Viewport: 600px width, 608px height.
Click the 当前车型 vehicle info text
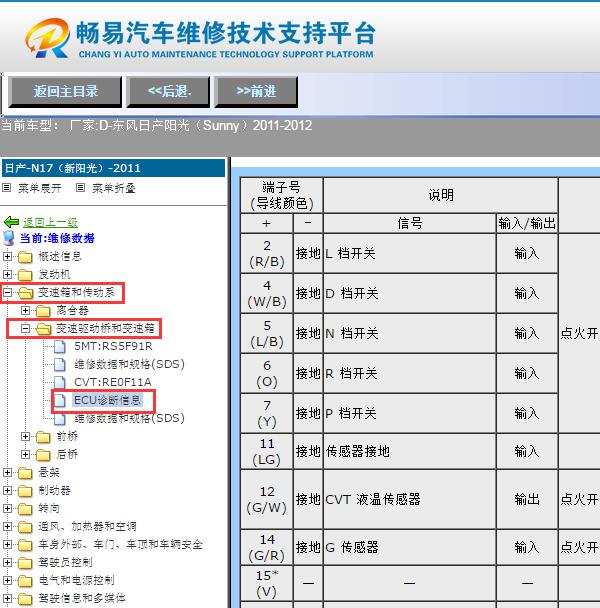tap(157, 125)
